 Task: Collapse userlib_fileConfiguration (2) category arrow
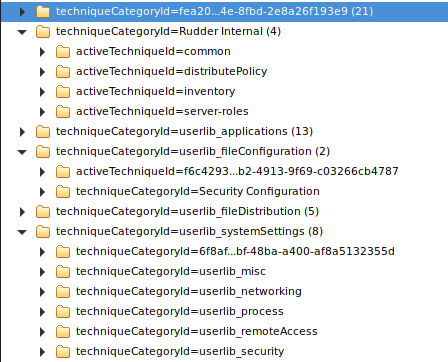click(22, 152)
